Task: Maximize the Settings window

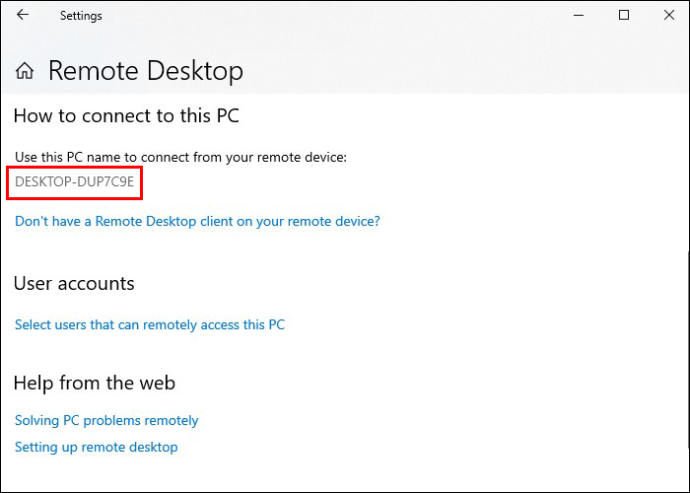Action: pyautogui.click(x=624, y=15)
